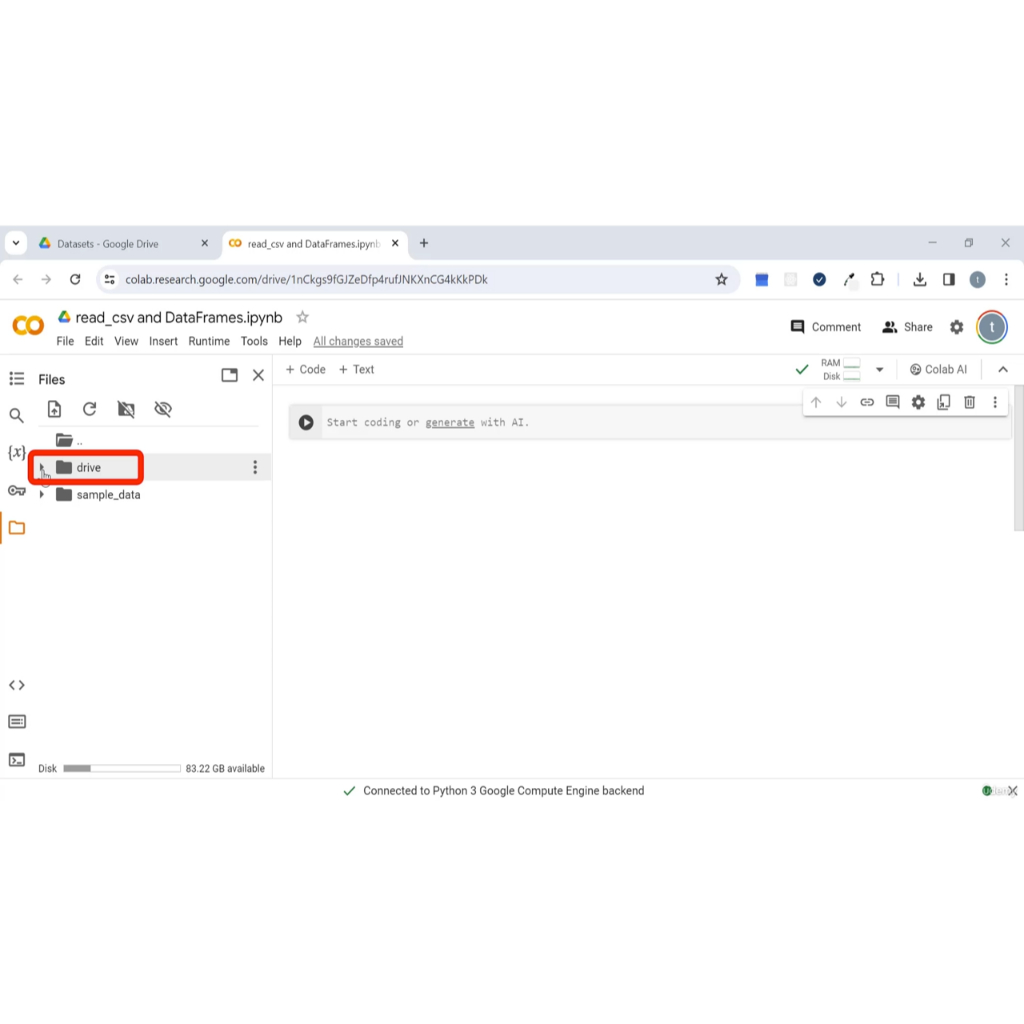Click the Disk usage bar at bottom
This screenshot has height=1024, width=1024.
[x=121, y=769]
